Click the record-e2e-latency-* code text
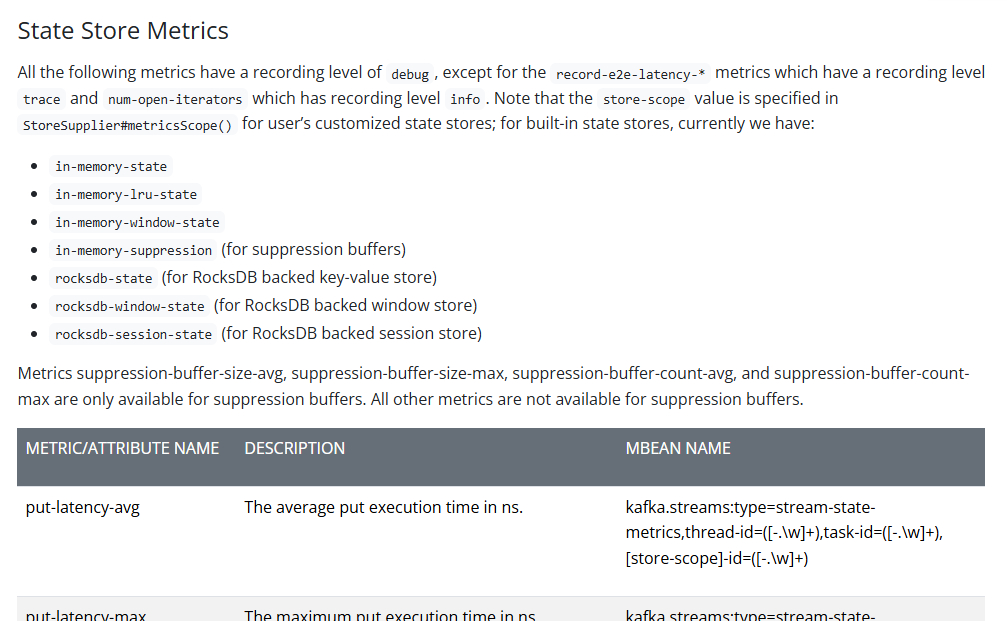This screenshot has width=1007, height=621. pos(630,74)
